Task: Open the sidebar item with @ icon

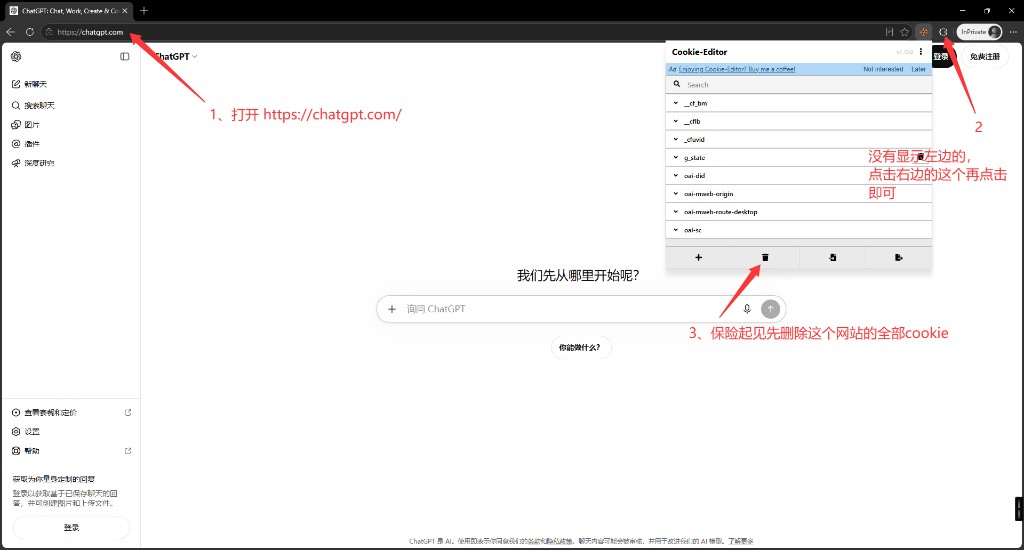Action: (x=71, y=144)
